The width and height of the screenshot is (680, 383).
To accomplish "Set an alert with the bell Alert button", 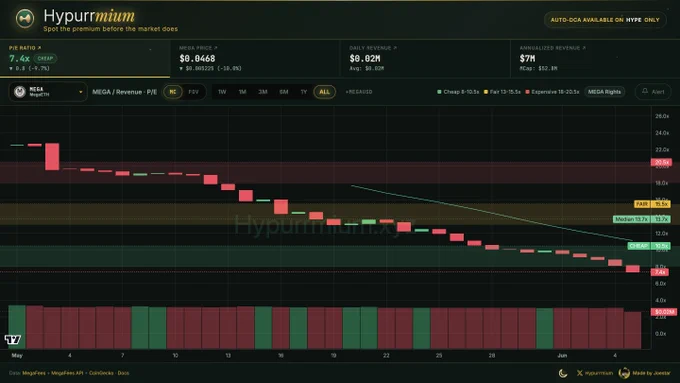I will [x=653, y=92].
